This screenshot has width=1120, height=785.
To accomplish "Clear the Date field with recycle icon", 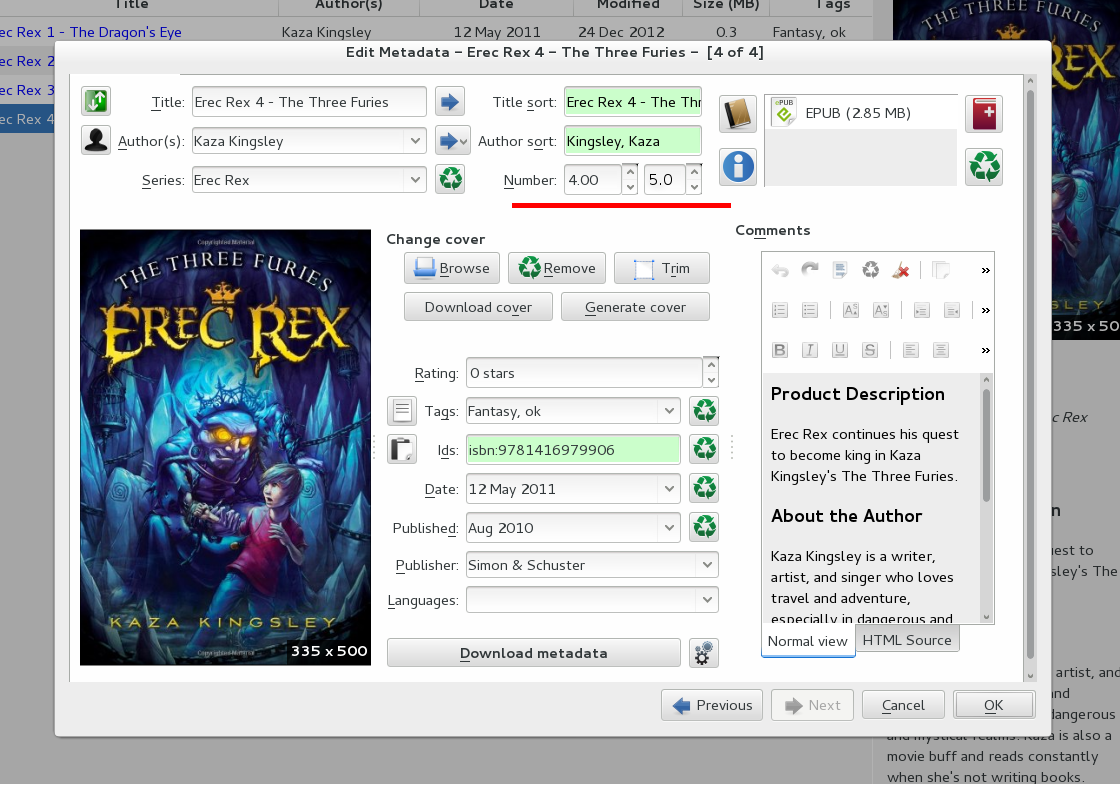I will tap(704, 489).
